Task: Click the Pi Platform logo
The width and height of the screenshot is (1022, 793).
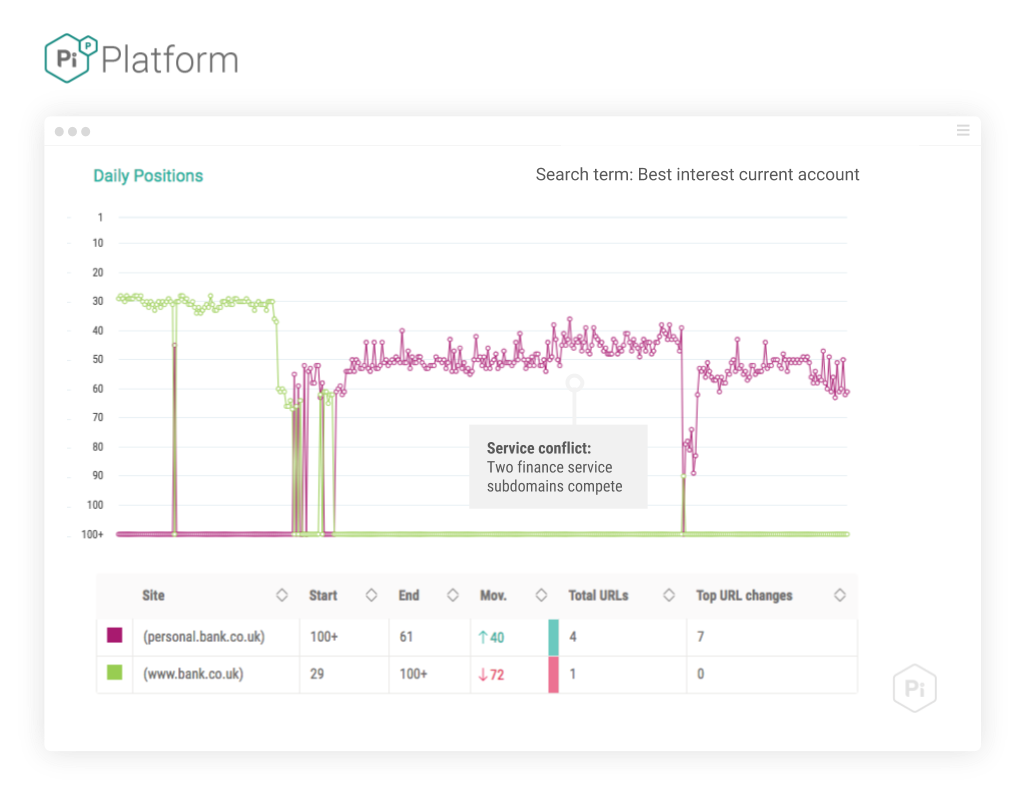Action: tap(141, 58)
